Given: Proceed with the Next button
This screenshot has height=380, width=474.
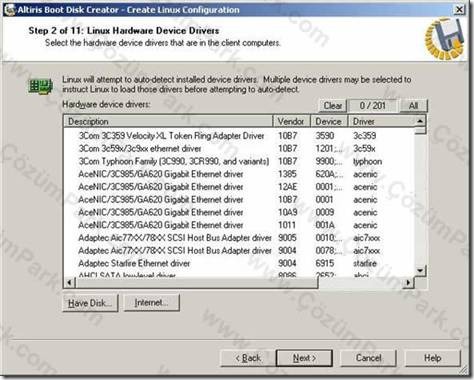Looking at the screenshot, I should click(304, 358).
